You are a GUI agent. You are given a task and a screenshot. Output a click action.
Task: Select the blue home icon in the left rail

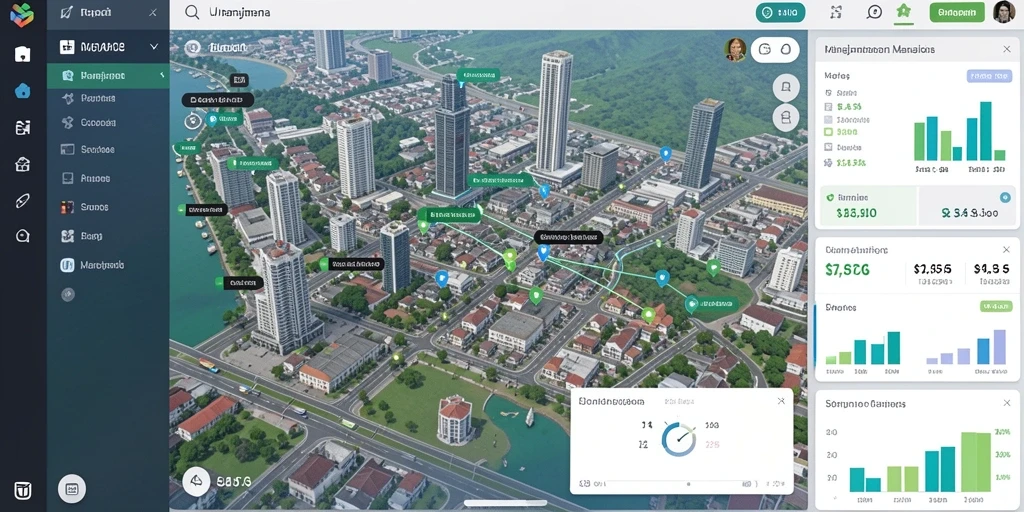click(x=22, y=91)
